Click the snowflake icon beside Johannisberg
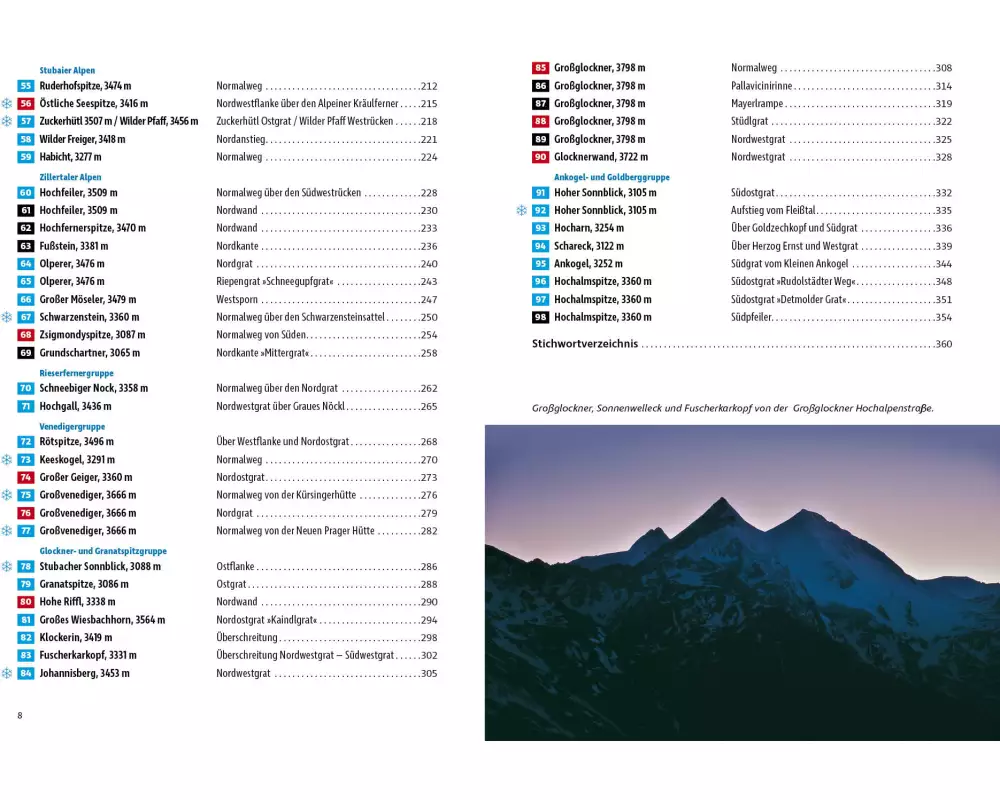The image size is (1000, 800). point(6,674)
